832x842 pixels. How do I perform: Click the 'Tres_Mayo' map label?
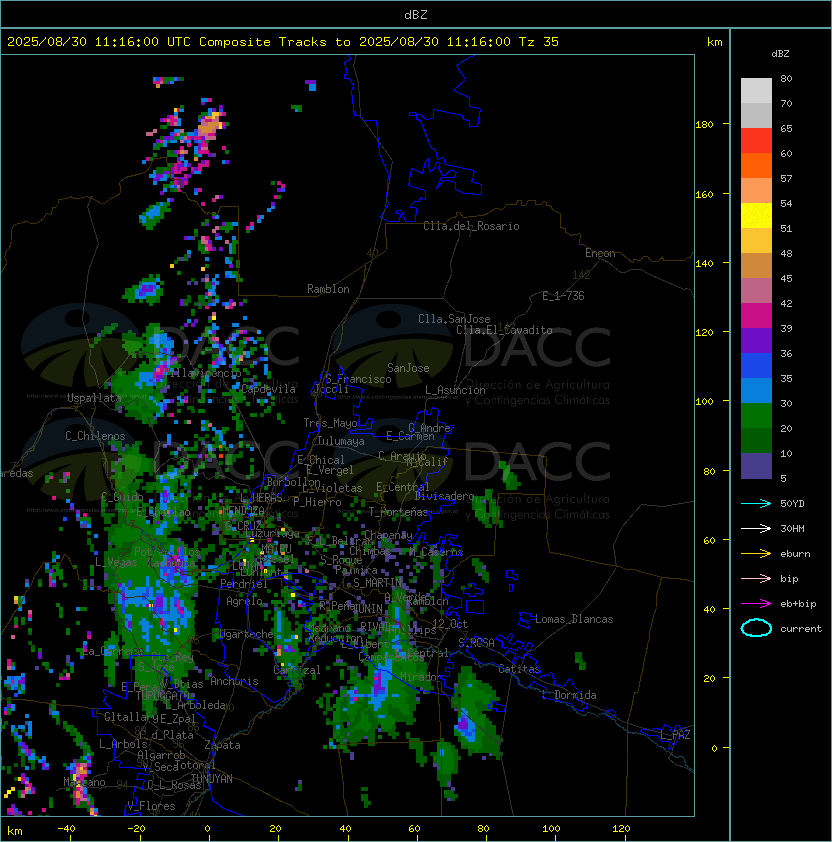(x=330, y=423)
